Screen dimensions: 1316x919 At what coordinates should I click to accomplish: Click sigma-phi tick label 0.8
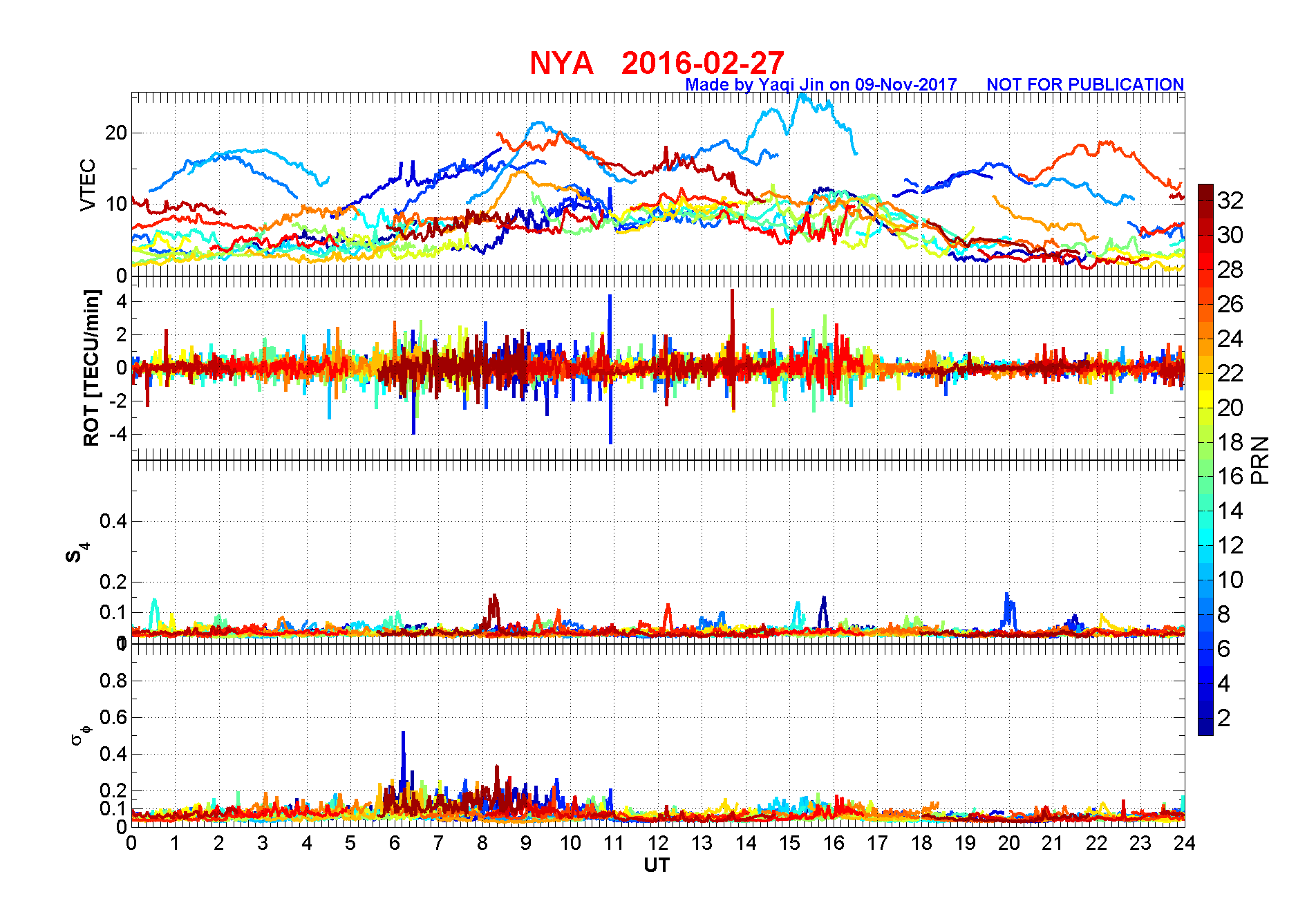(x=113, y=681)
